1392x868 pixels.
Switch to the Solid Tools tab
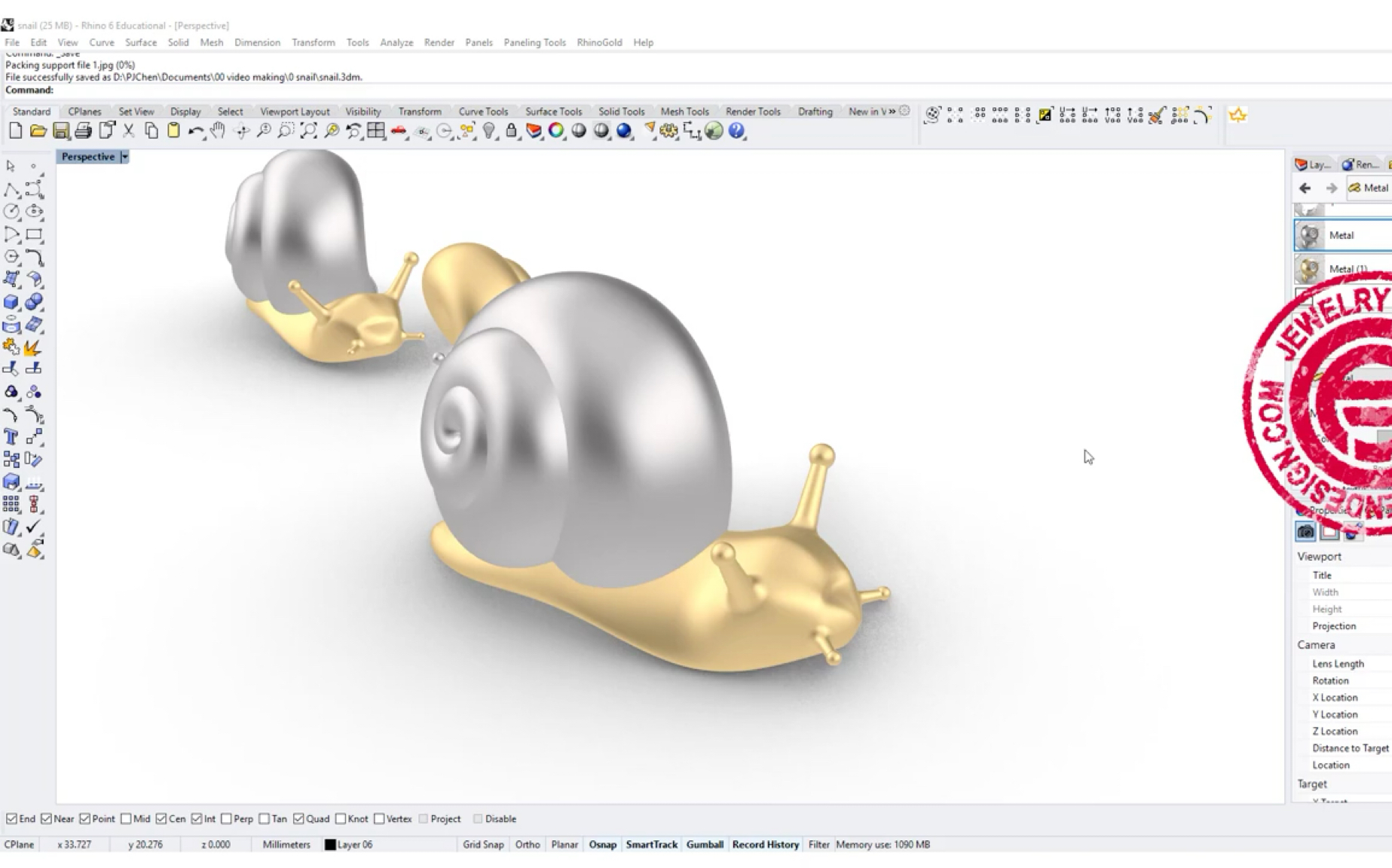click(621, 111)
